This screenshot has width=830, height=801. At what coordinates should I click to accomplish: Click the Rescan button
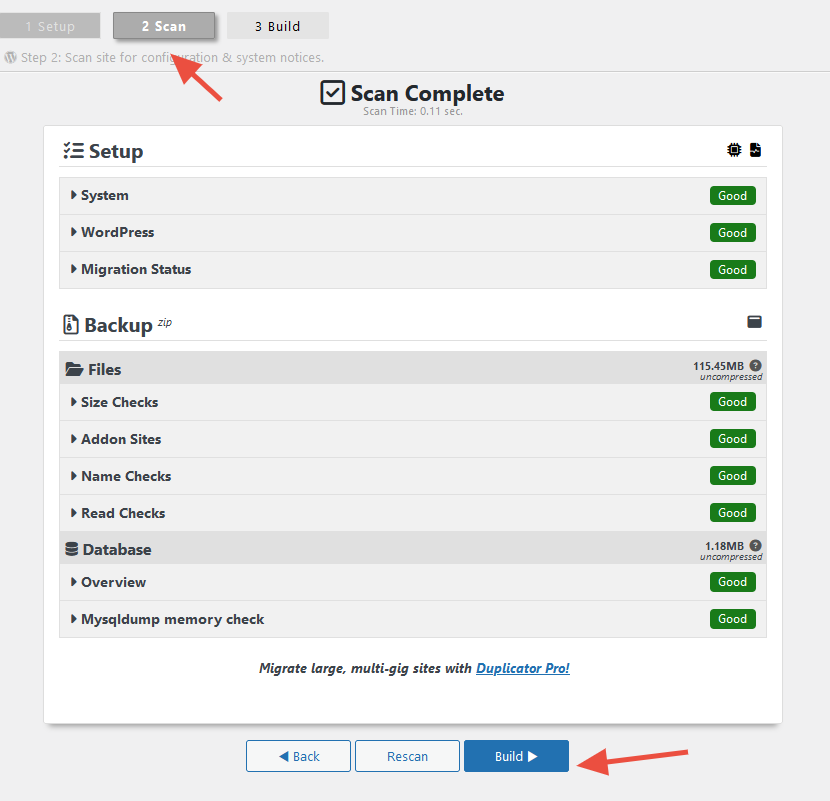point(407,756)
